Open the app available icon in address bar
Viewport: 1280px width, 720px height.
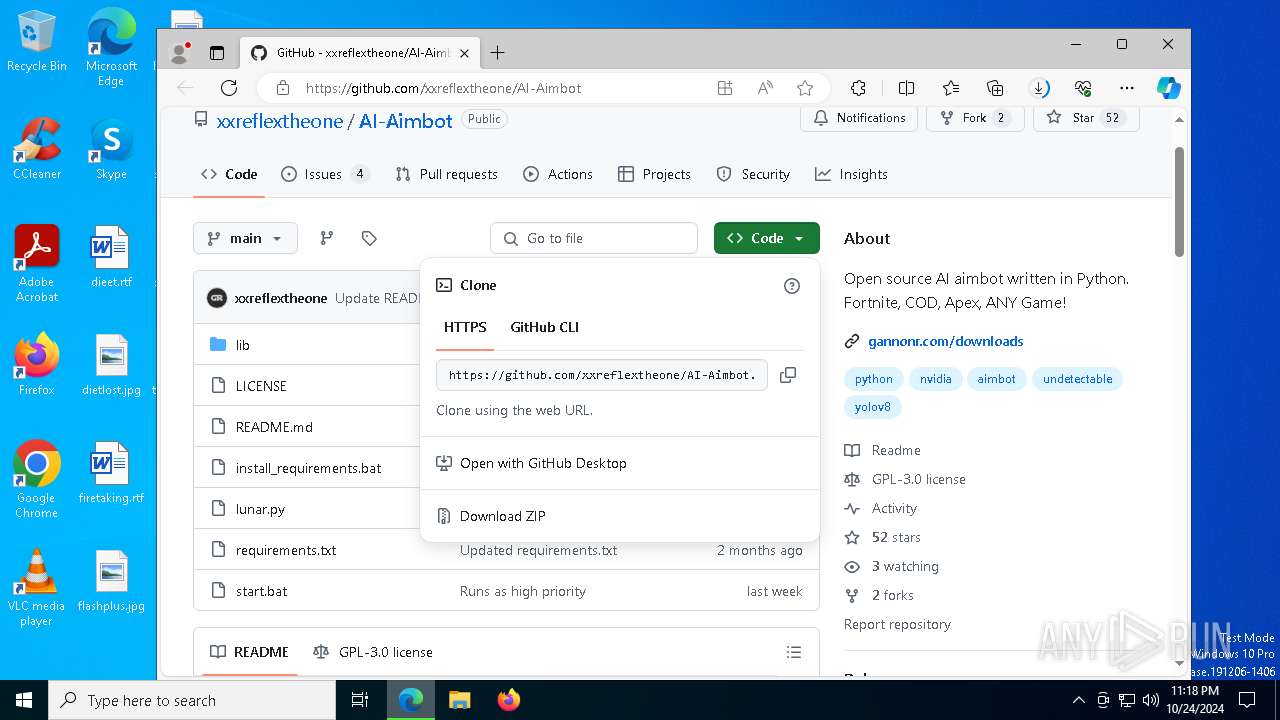point(725,88)
